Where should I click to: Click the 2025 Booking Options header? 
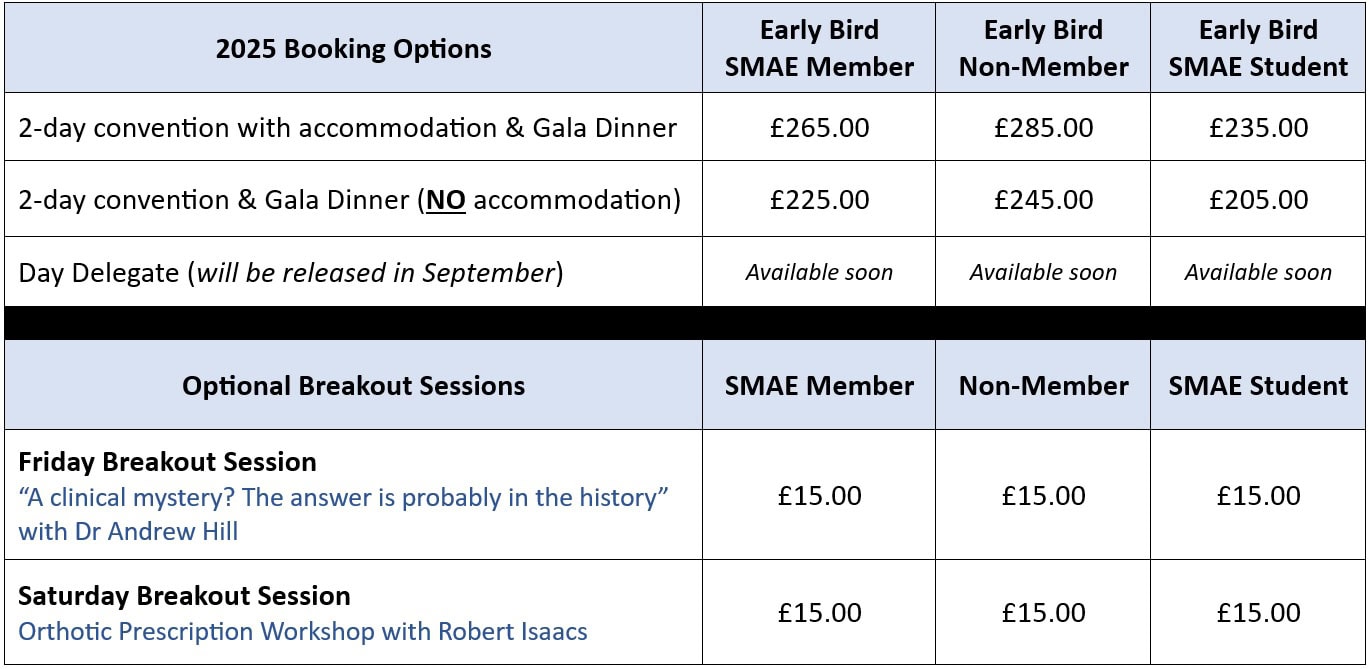353,49
